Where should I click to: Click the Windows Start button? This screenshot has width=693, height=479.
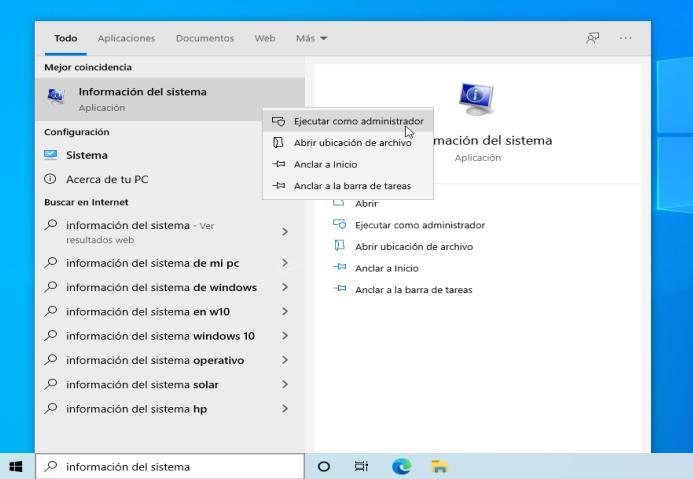16,466
